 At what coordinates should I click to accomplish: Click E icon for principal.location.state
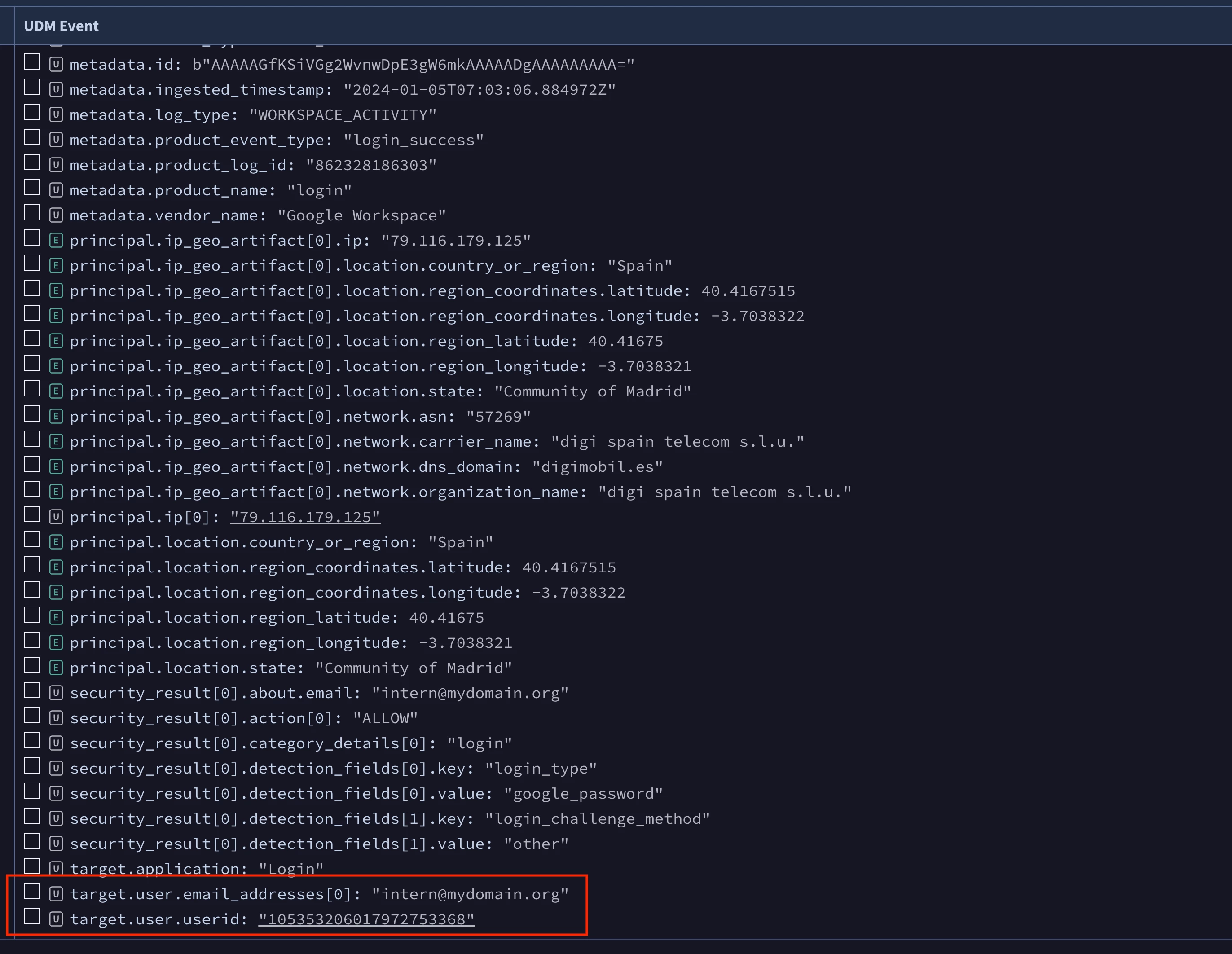point(56,668)
